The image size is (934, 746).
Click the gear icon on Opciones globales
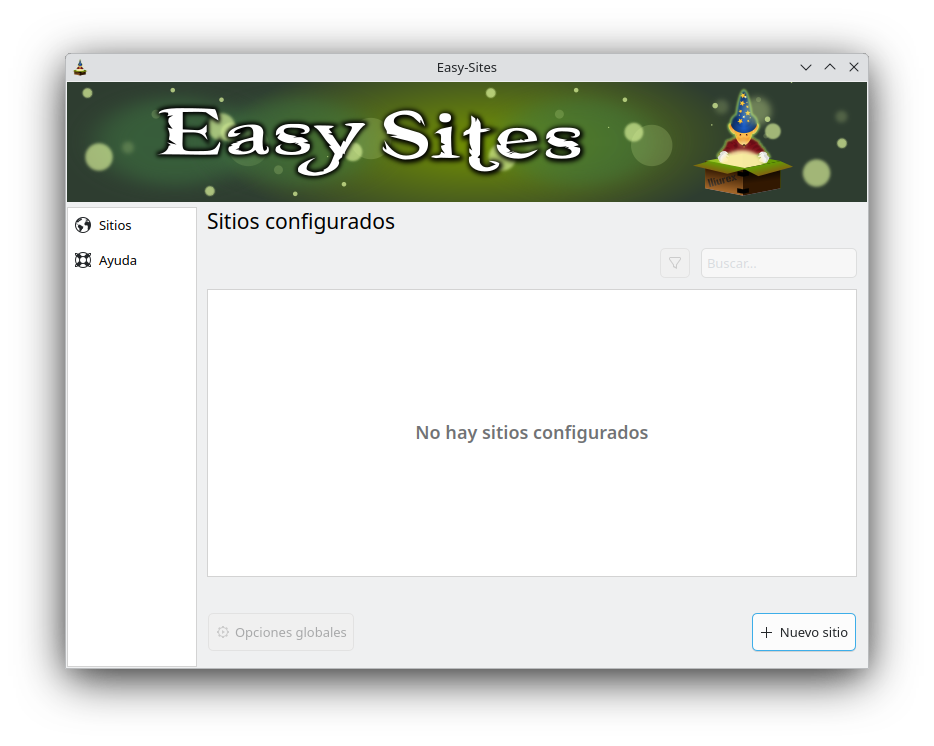click(222, 631)
